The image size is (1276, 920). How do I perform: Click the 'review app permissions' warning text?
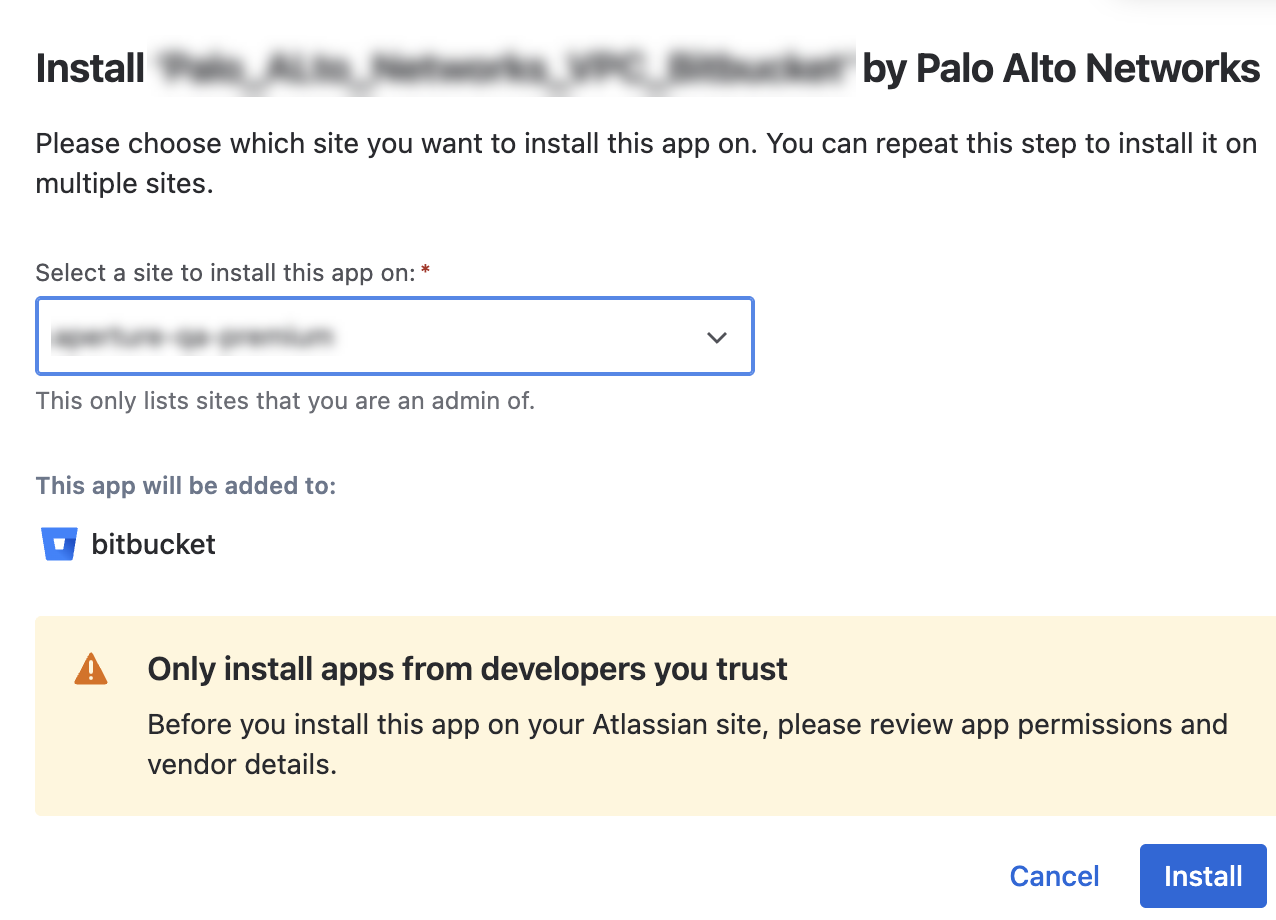(1012, 724)
